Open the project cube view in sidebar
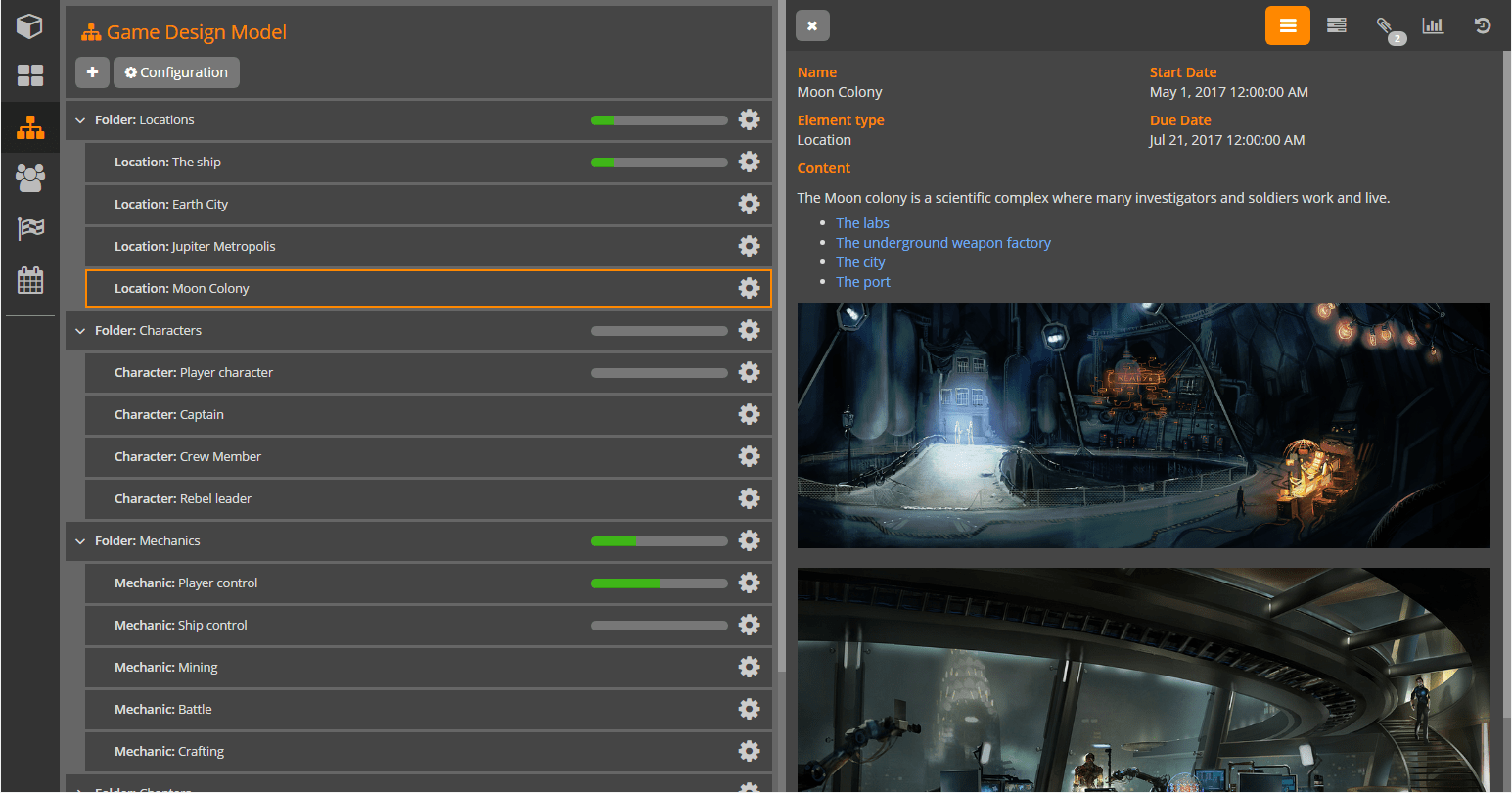The width and height of the screenshot is (1512, 793). tap(29, 25)
